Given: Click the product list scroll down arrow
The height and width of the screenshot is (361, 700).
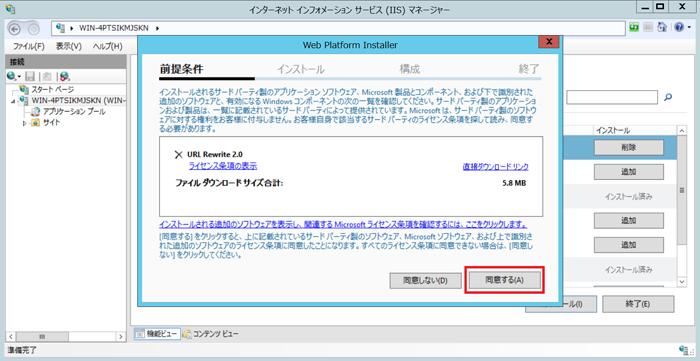Looking at the screenshot, I should click(682, 281).
